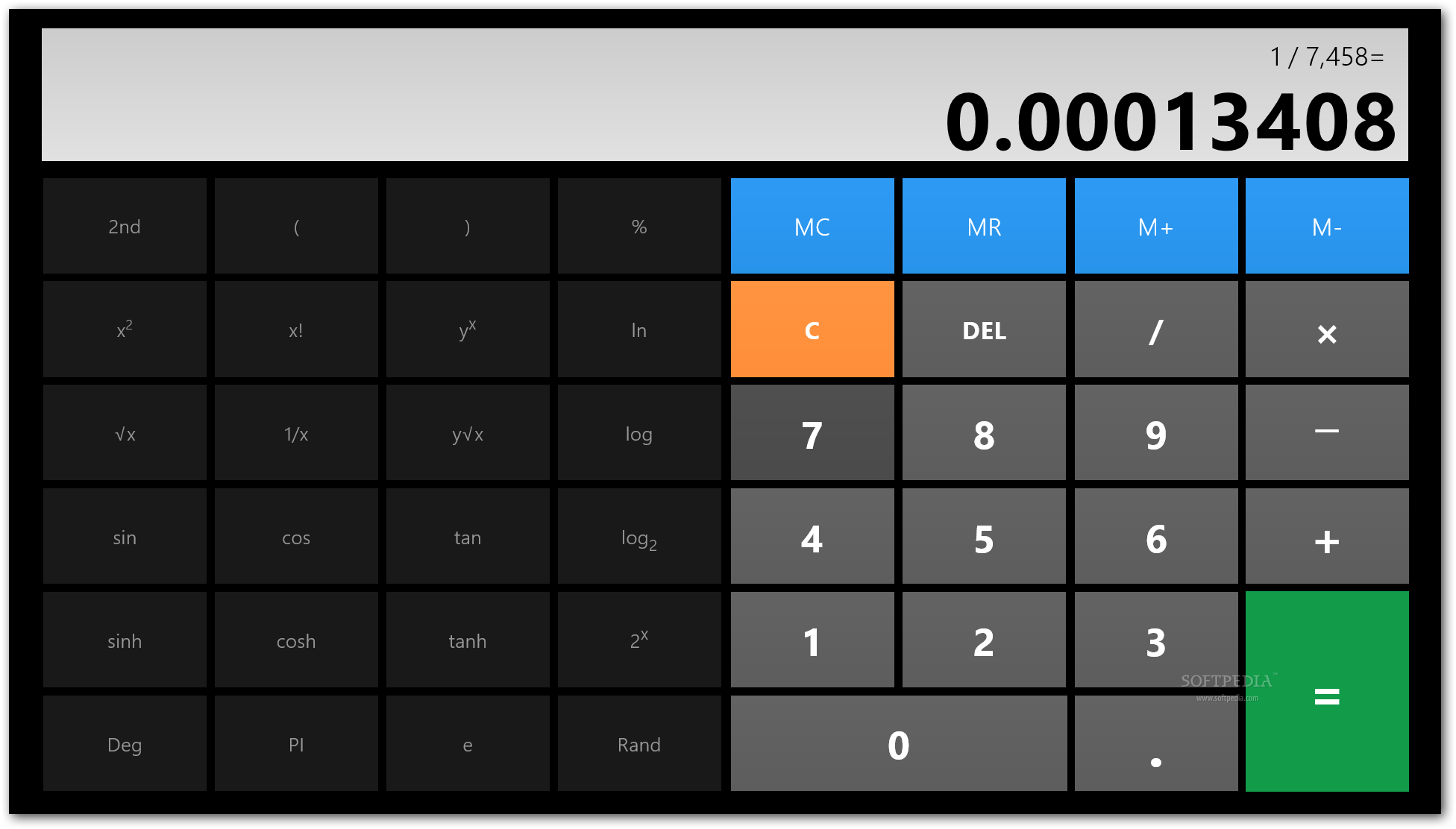Clear current entry with C button
The image size is (1456, 829).
click(x=813, y=330)
